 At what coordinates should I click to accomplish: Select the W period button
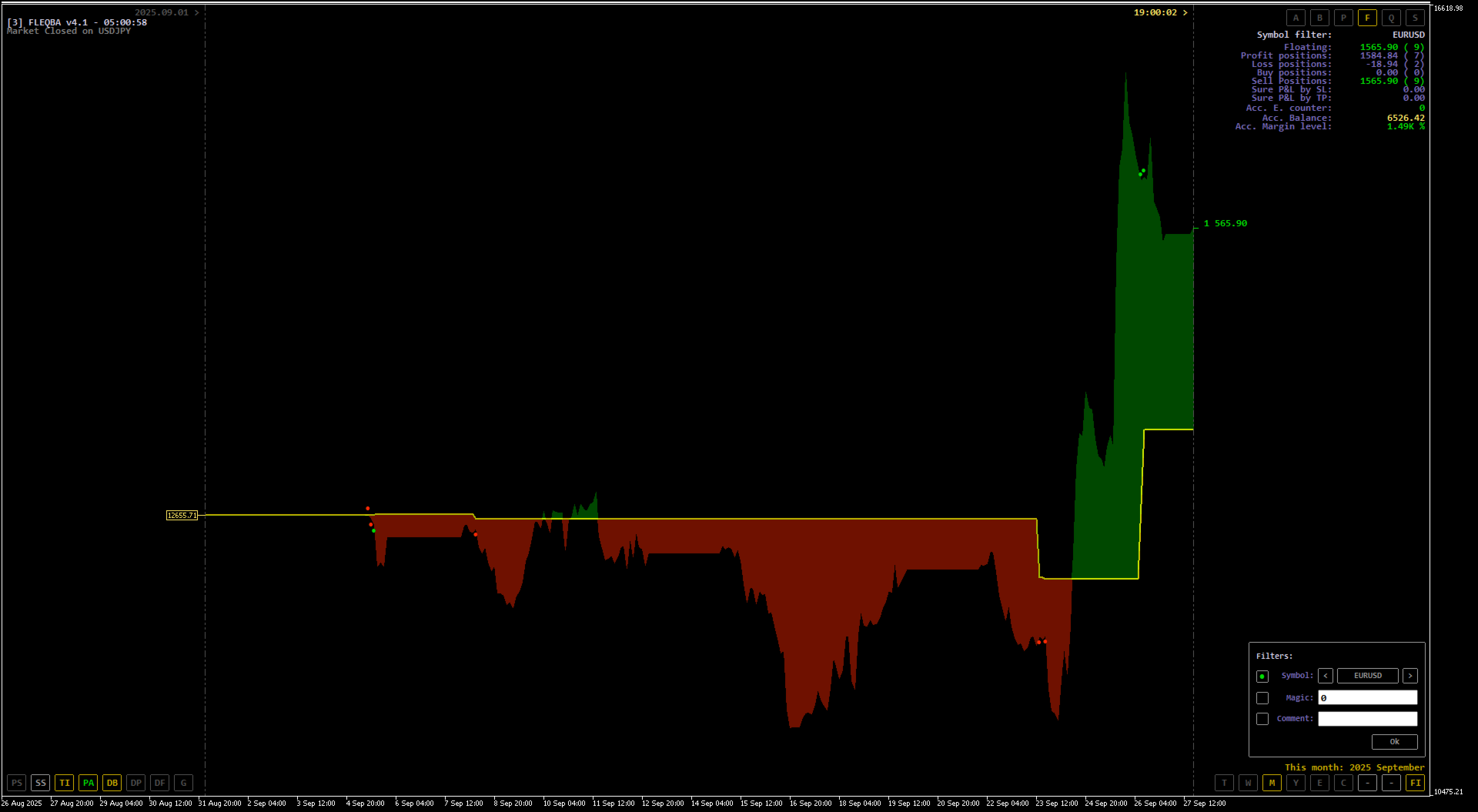click(1249, 783)
